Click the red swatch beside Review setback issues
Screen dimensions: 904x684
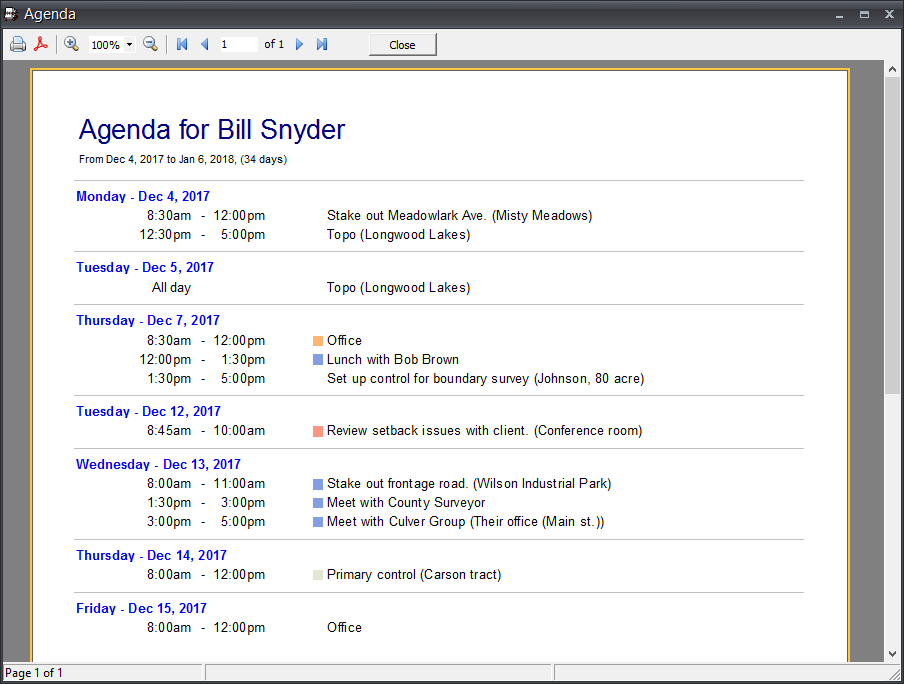(x=316, y=430)
